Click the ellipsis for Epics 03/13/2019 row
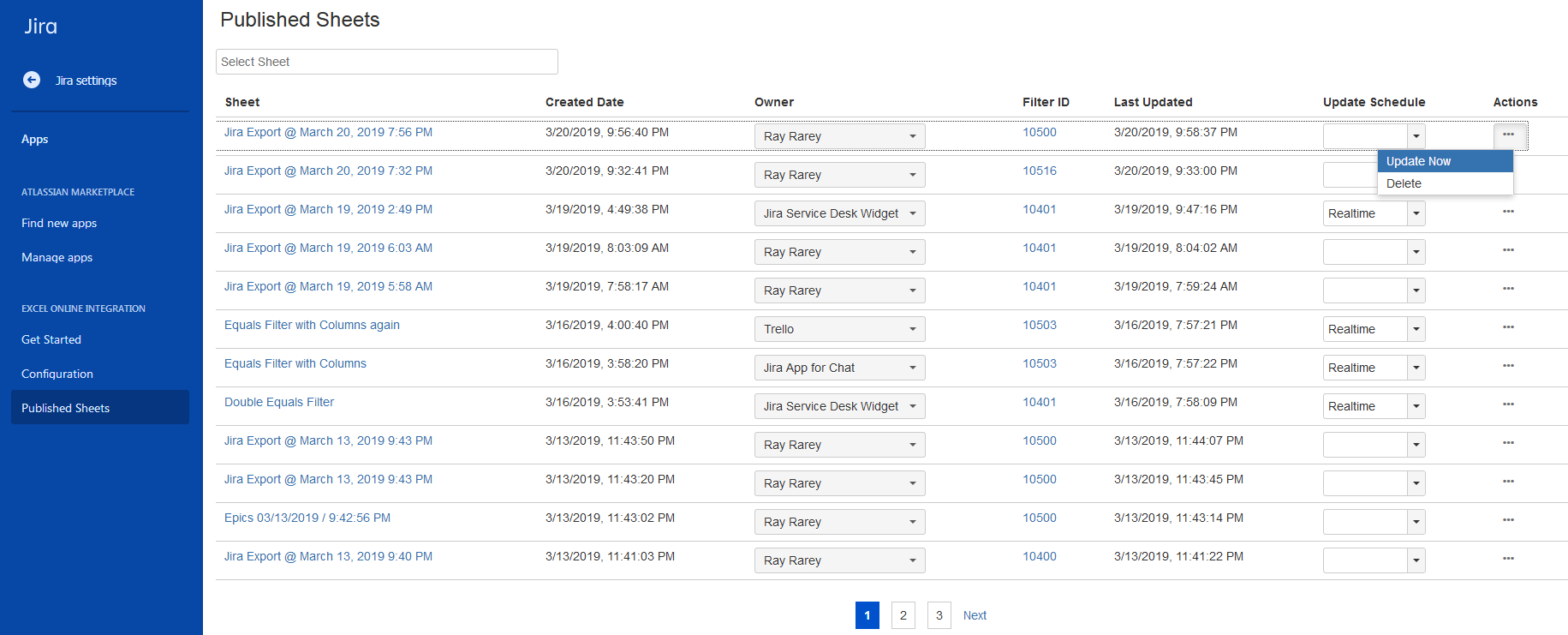Image resolution: width=1568 pixels, height=635 pixels. (x=1508, y=519)
